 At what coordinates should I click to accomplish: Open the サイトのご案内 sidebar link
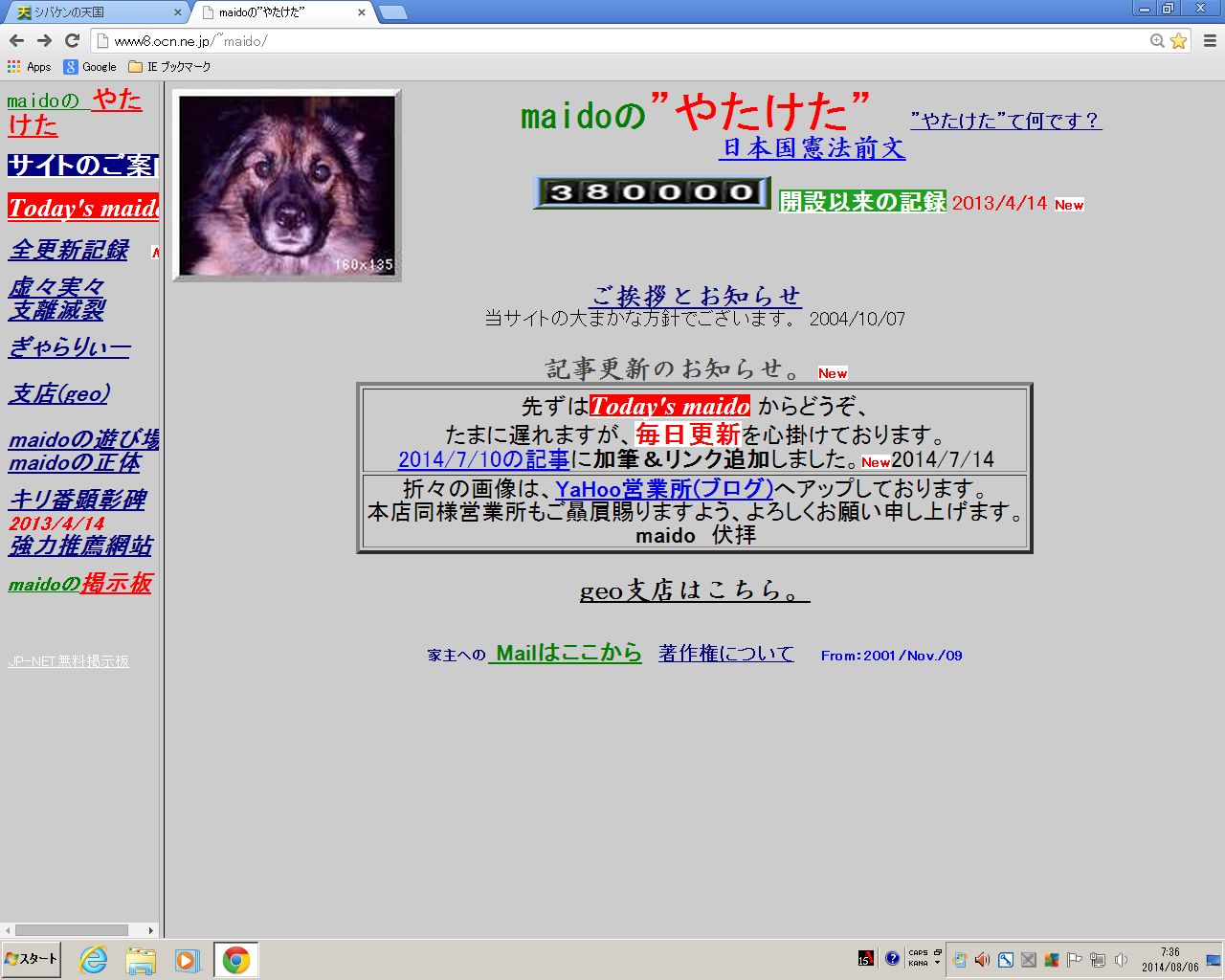point(82,165)
